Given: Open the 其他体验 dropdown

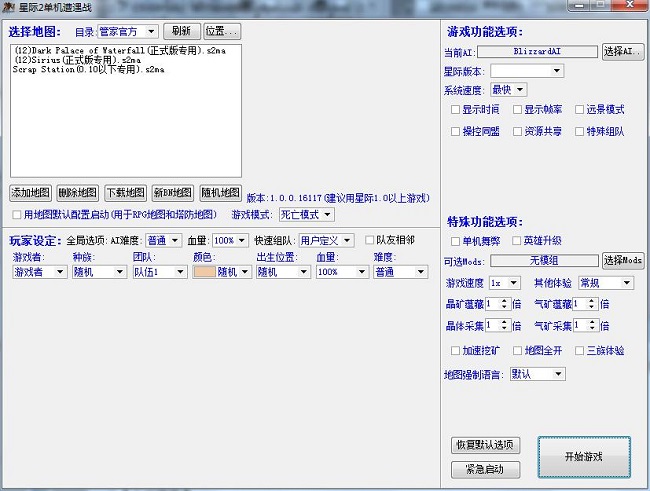Looking at the screenshot, I should (606, 283).
